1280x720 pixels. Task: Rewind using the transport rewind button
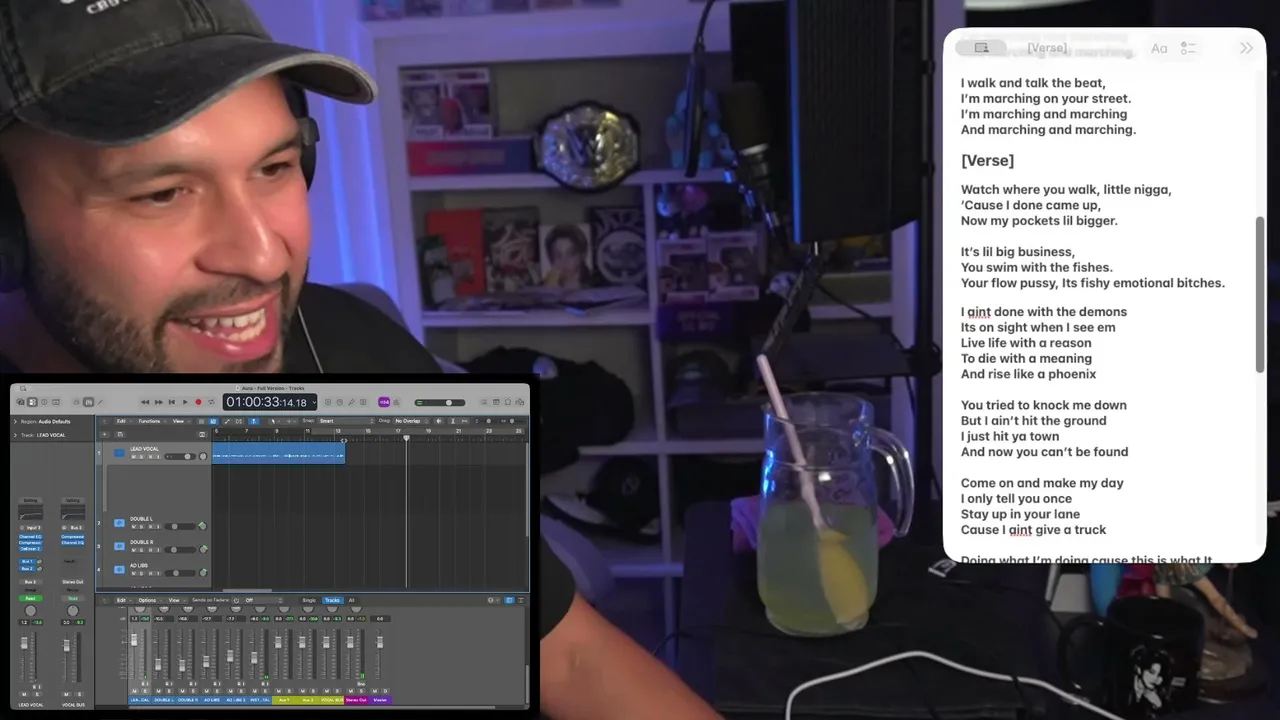click(x=146, y=402)
